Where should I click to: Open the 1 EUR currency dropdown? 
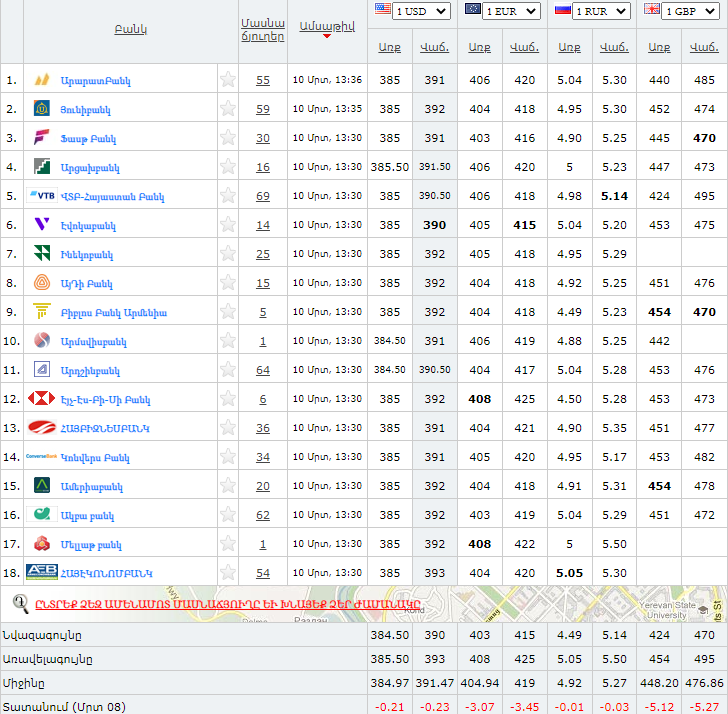point(511,11)
